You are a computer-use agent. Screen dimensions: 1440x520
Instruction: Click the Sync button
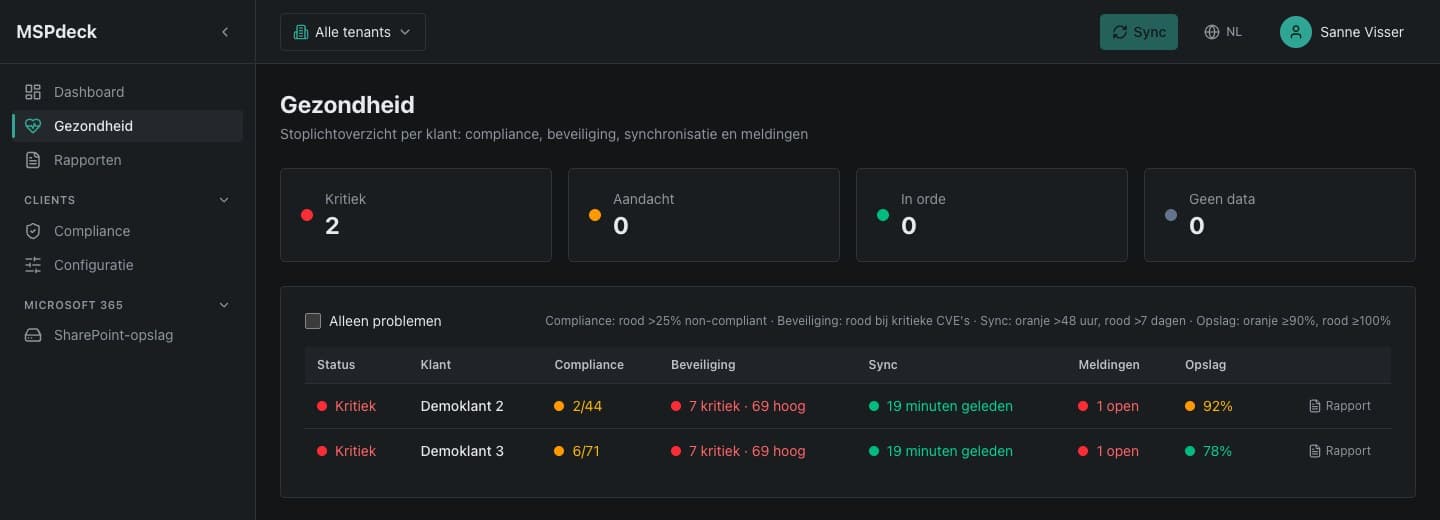[1139, 32]
